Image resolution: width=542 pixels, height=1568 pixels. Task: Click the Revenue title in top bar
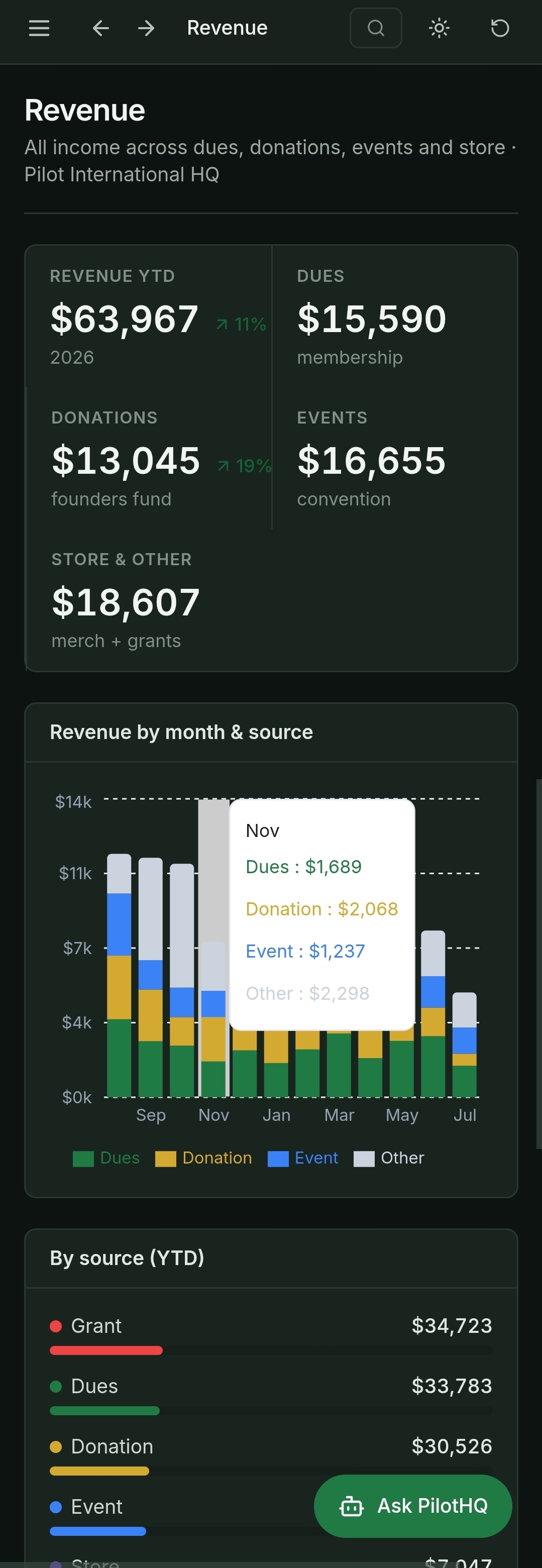pyautogui.click(x=227, y=28)
